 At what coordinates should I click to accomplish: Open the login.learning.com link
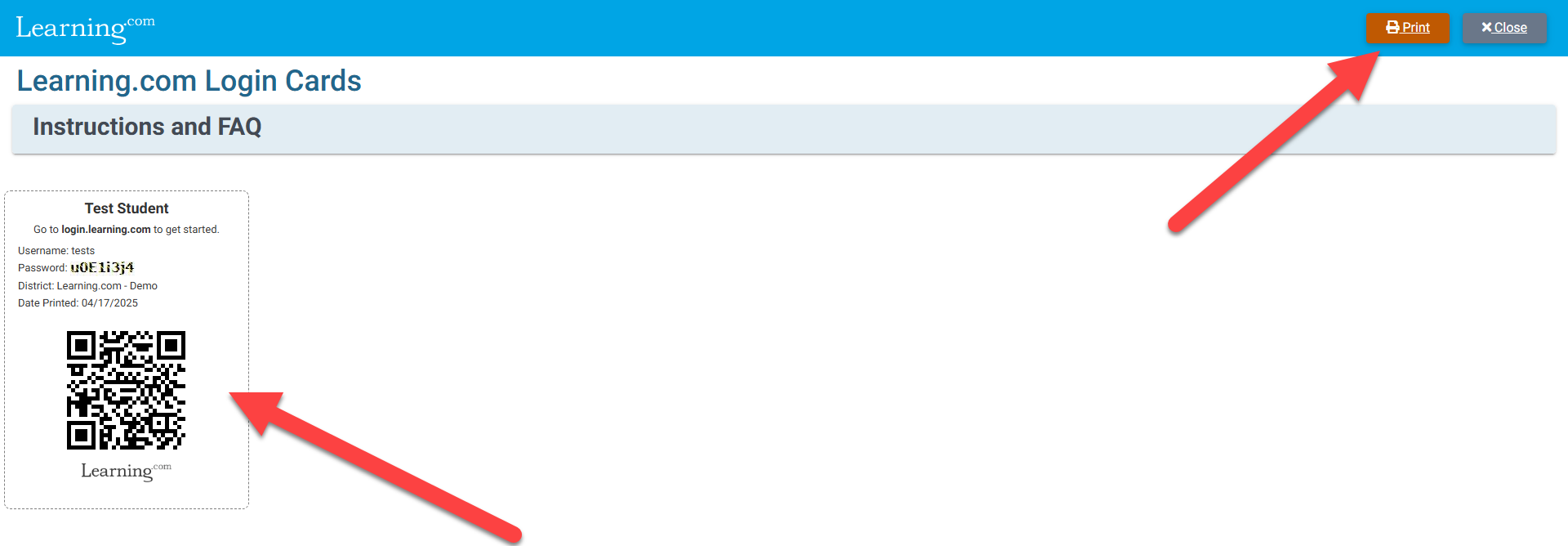[106, 230]
